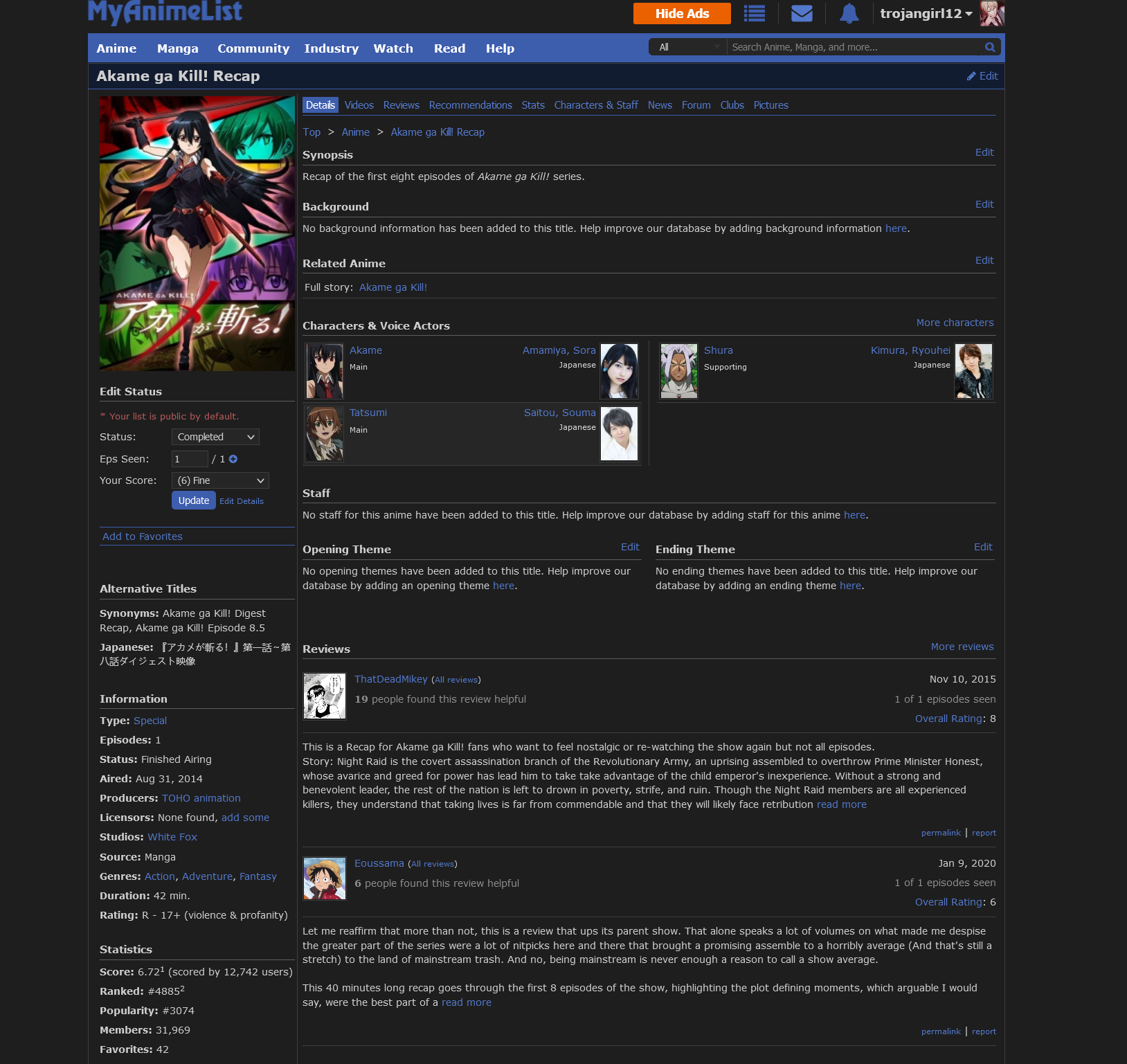The width and height of the screenshot is (1127, 1064).
Task: Open the search category 'All' dropdown
Action: (x=688, y=47)
